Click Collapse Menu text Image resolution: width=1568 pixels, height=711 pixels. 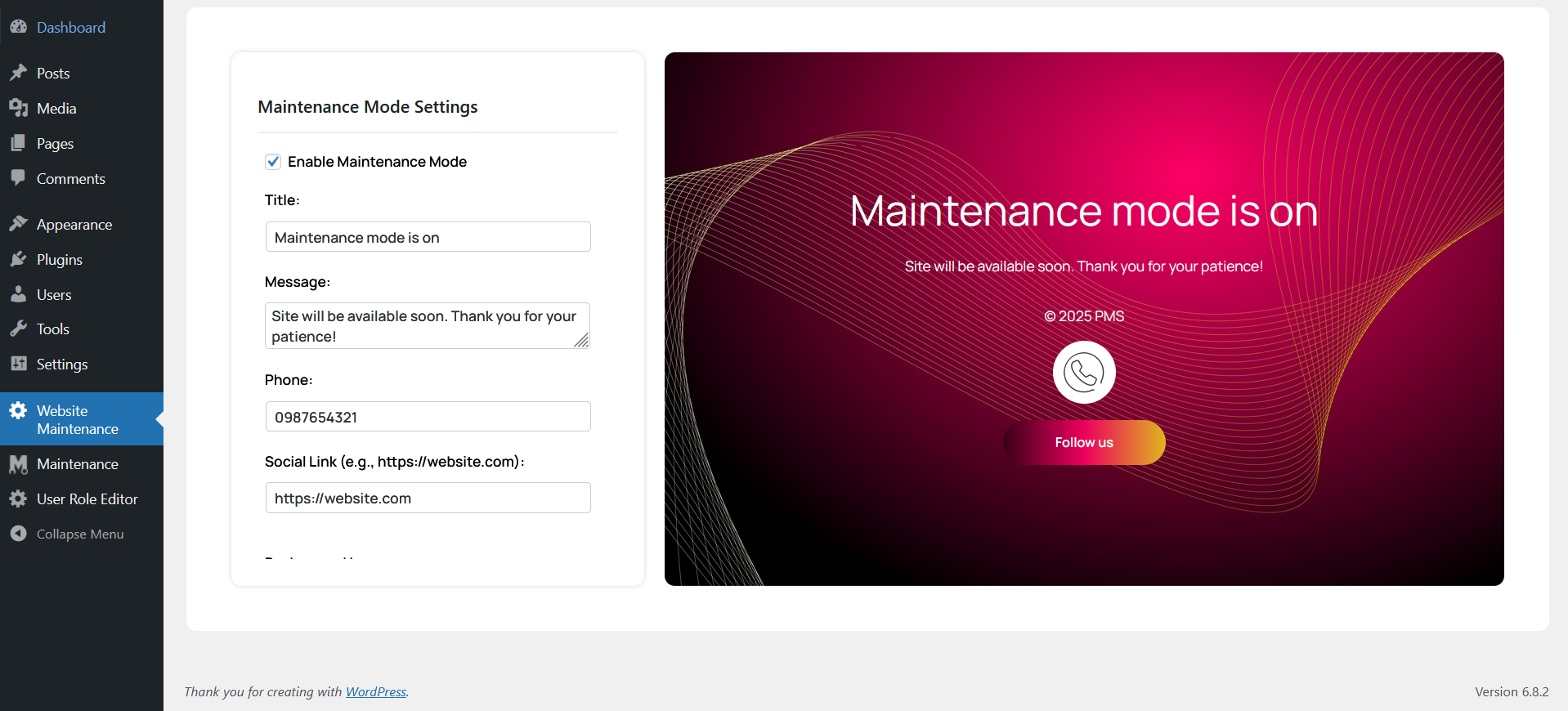80,534
